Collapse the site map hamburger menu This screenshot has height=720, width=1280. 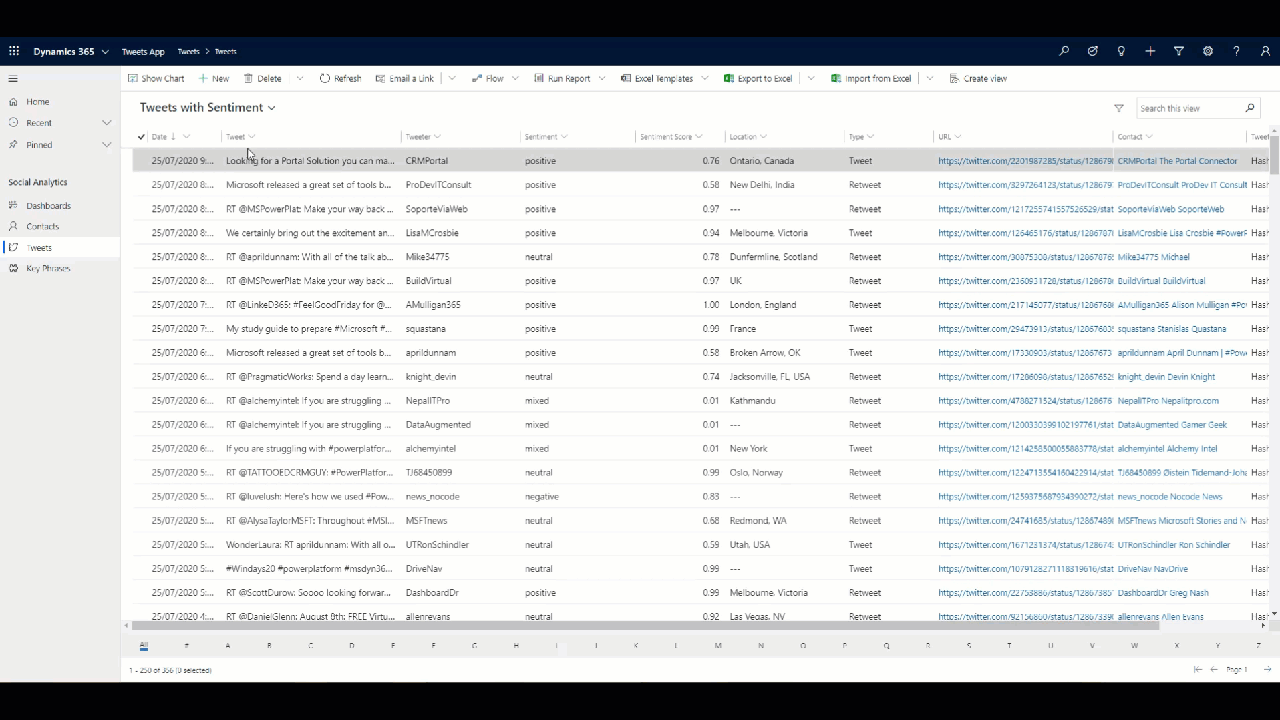point(13,78)
